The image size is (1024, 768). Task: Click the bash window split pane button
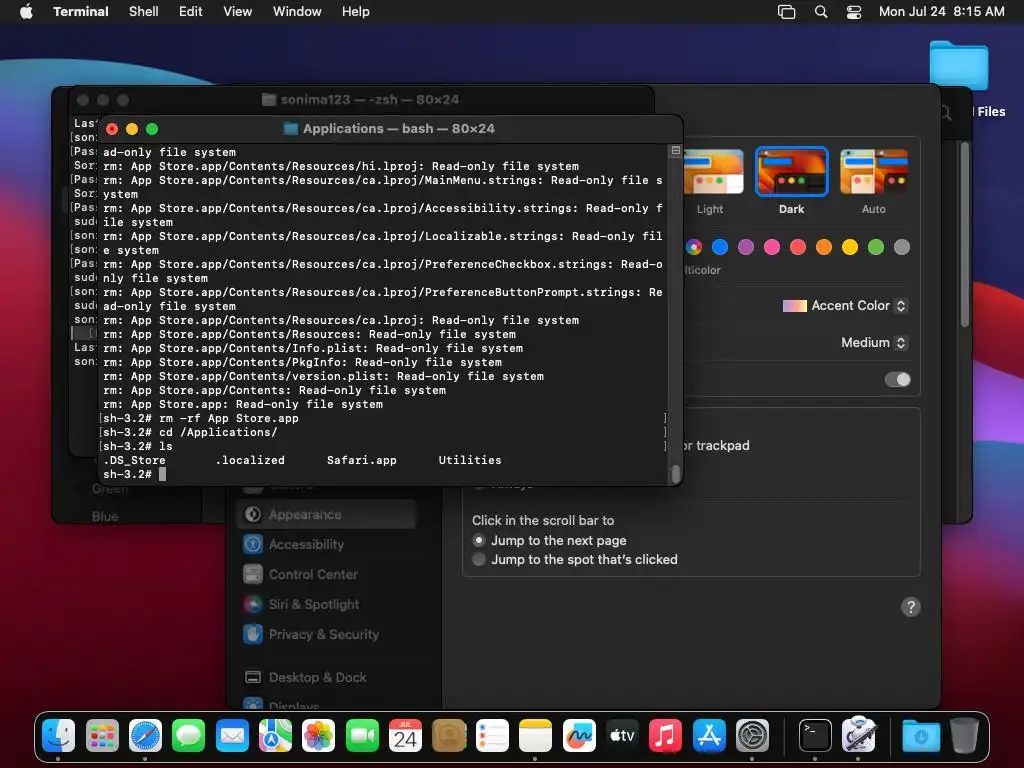[x=675, y=151]
